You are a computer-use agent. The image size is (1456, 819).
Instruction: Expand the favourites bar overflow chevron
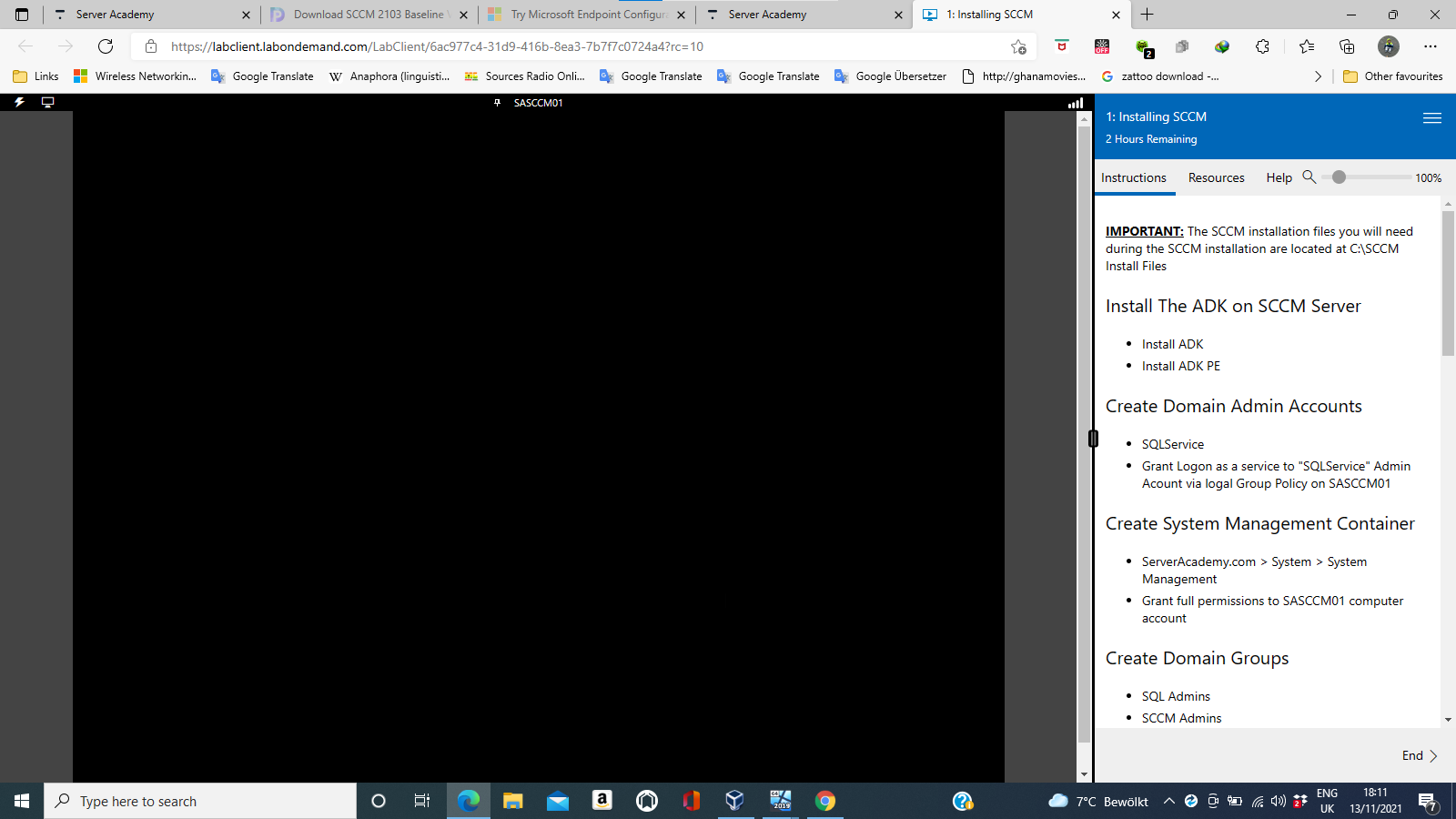point(1318,76)
